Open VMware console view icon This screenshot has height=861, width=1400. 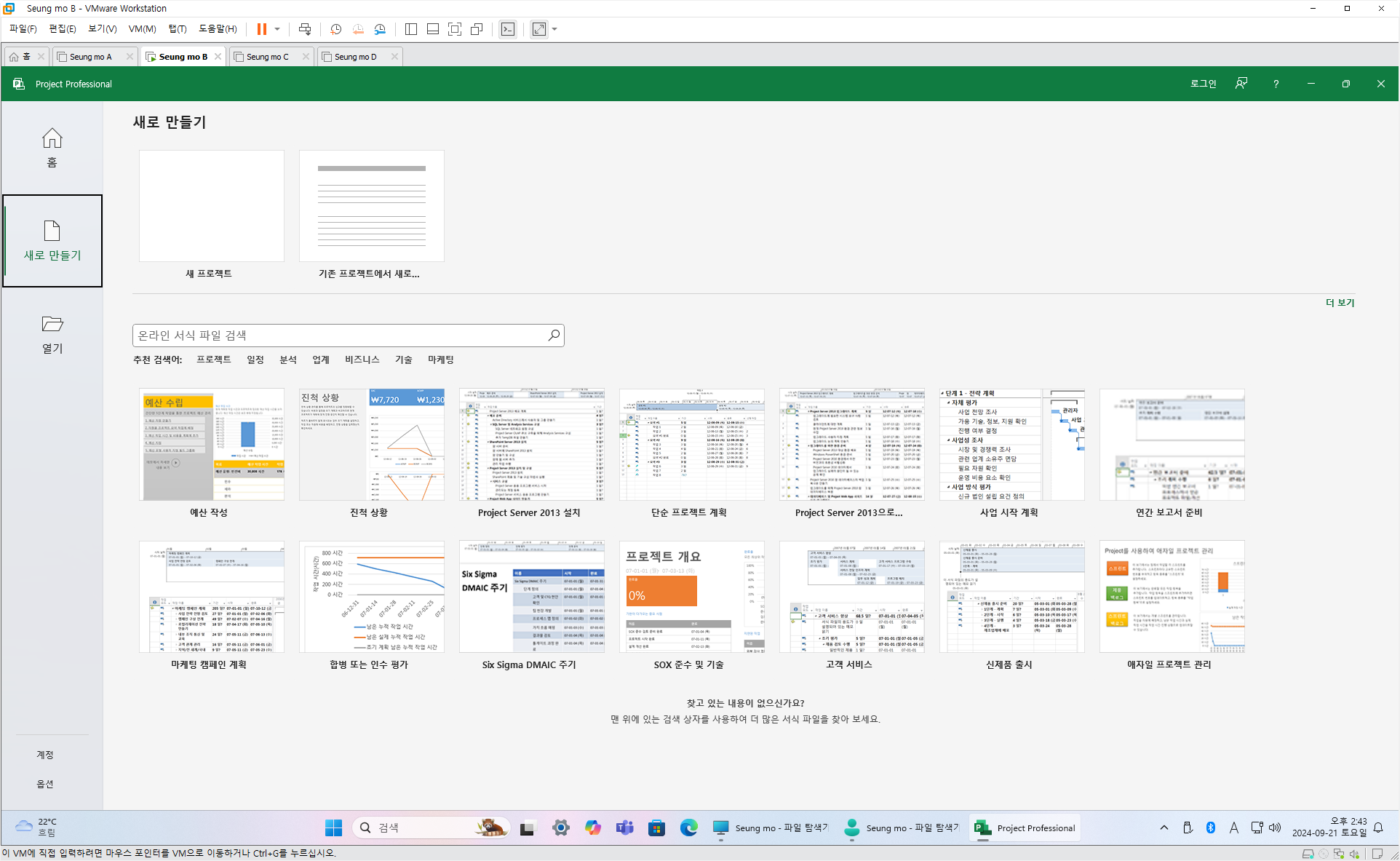click(x=508, y=29)
